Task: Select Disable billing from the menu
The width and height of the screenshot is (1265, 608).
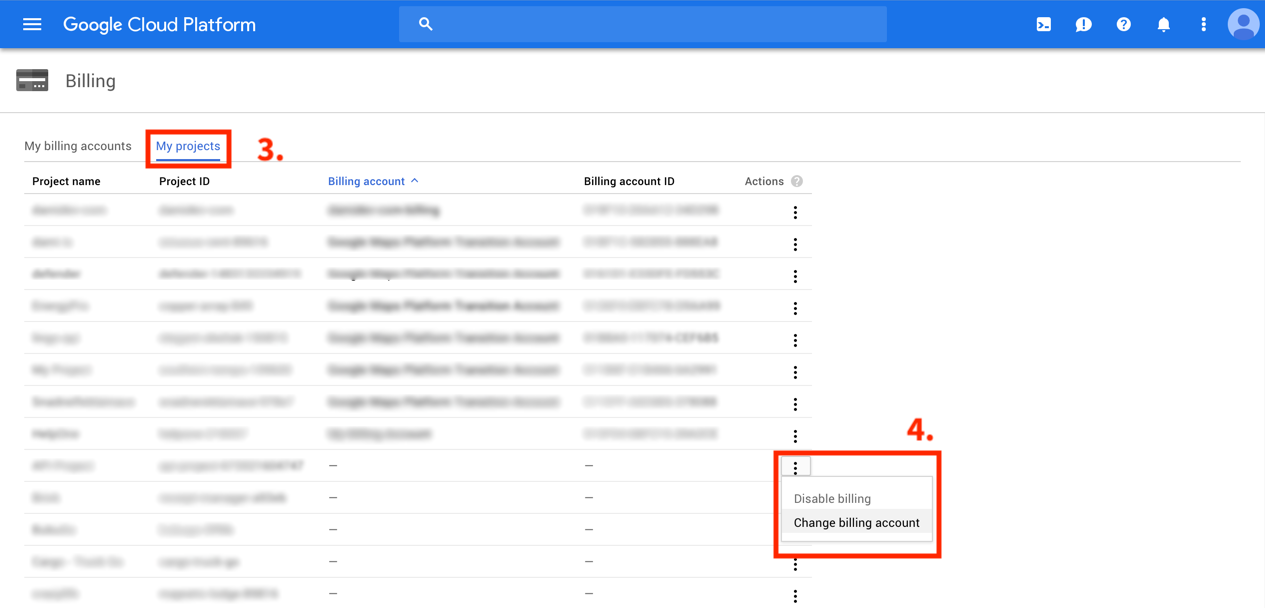Action: 831,498
